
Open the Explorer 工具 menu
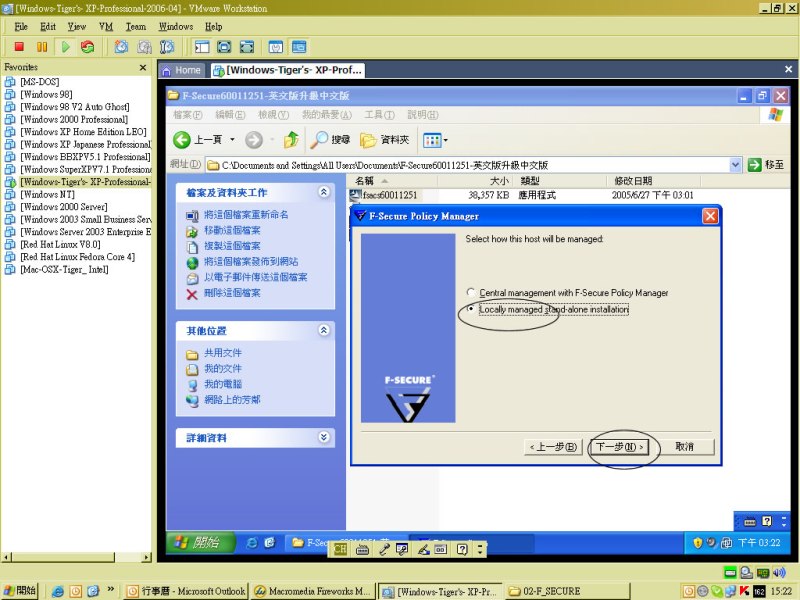380,115
